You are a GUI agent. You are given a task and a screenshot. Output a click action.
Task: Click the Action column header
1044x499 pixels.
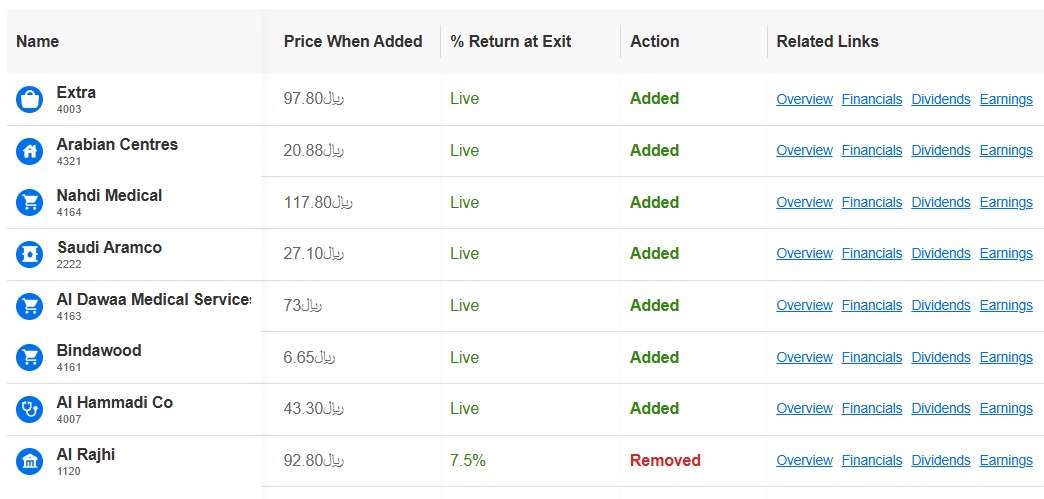point(654,41)
